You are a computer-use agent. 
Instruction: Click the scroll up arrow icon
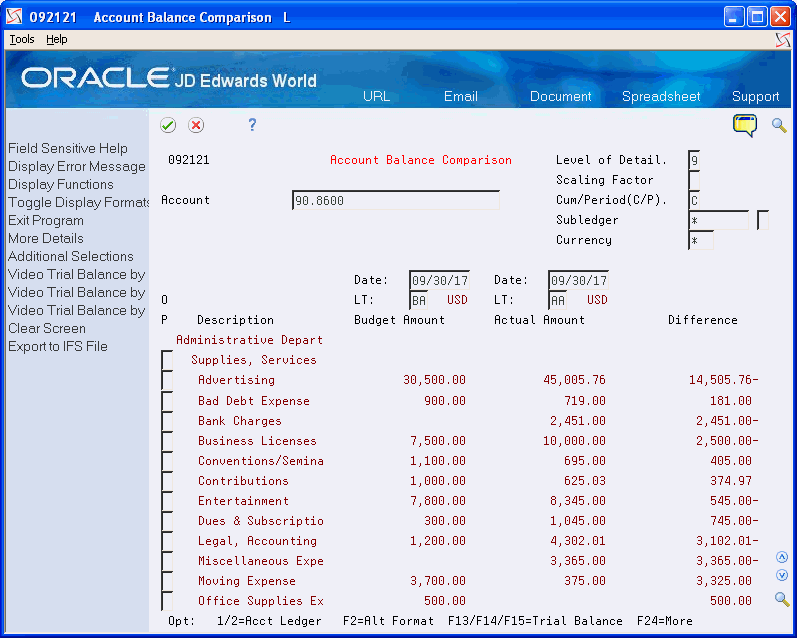[x=782, y=557]
